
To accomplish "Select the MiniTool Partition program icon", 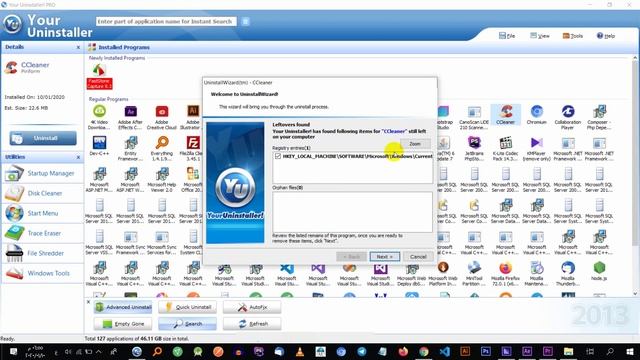I will (474, 273).
